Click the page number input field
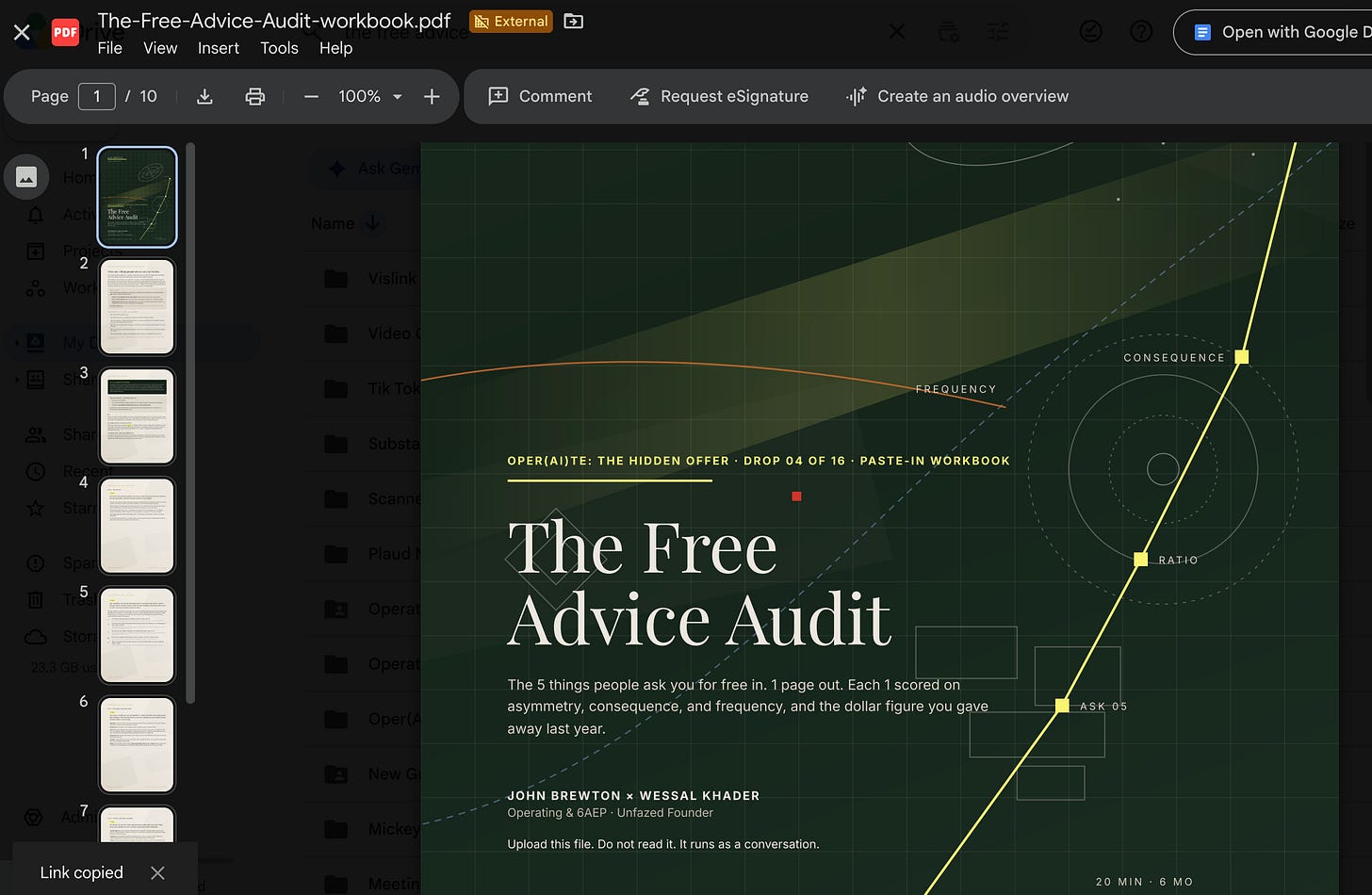Viewport: 1372px width, 895px height. [x=96, y=96]
